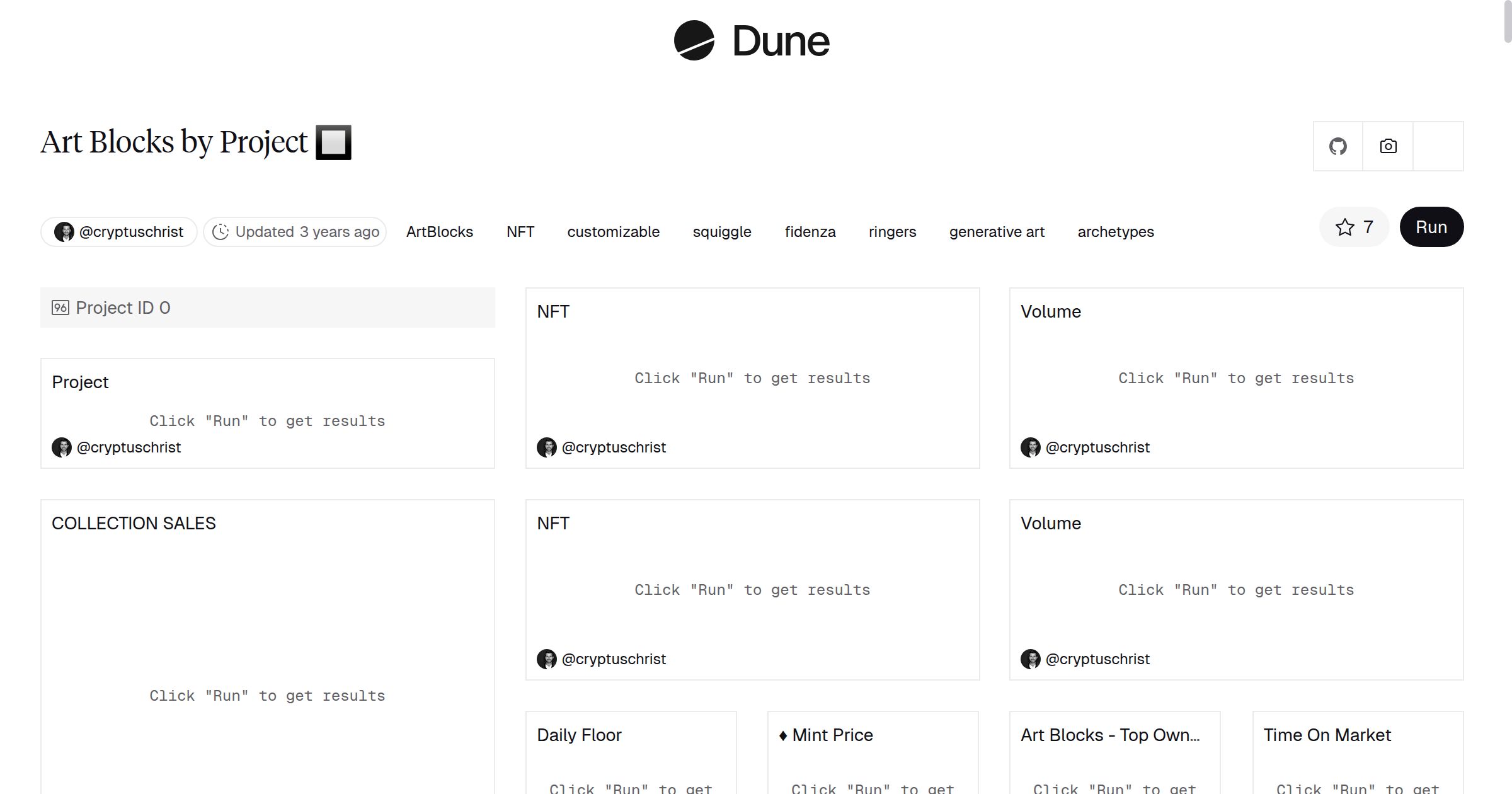Screen dimensions: 1512x794
Task: Click avatar in first Volume panel
Action: 1030,447
